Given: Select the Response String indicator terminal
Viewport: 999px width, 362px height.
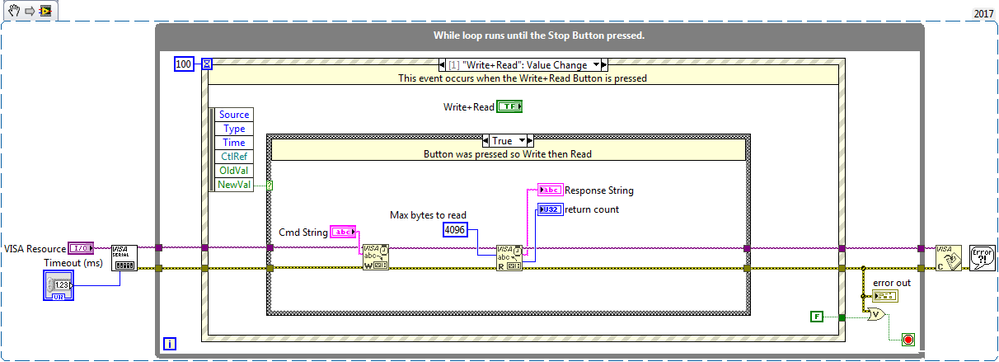Looking at the screenshot, I should click(550, 190).
